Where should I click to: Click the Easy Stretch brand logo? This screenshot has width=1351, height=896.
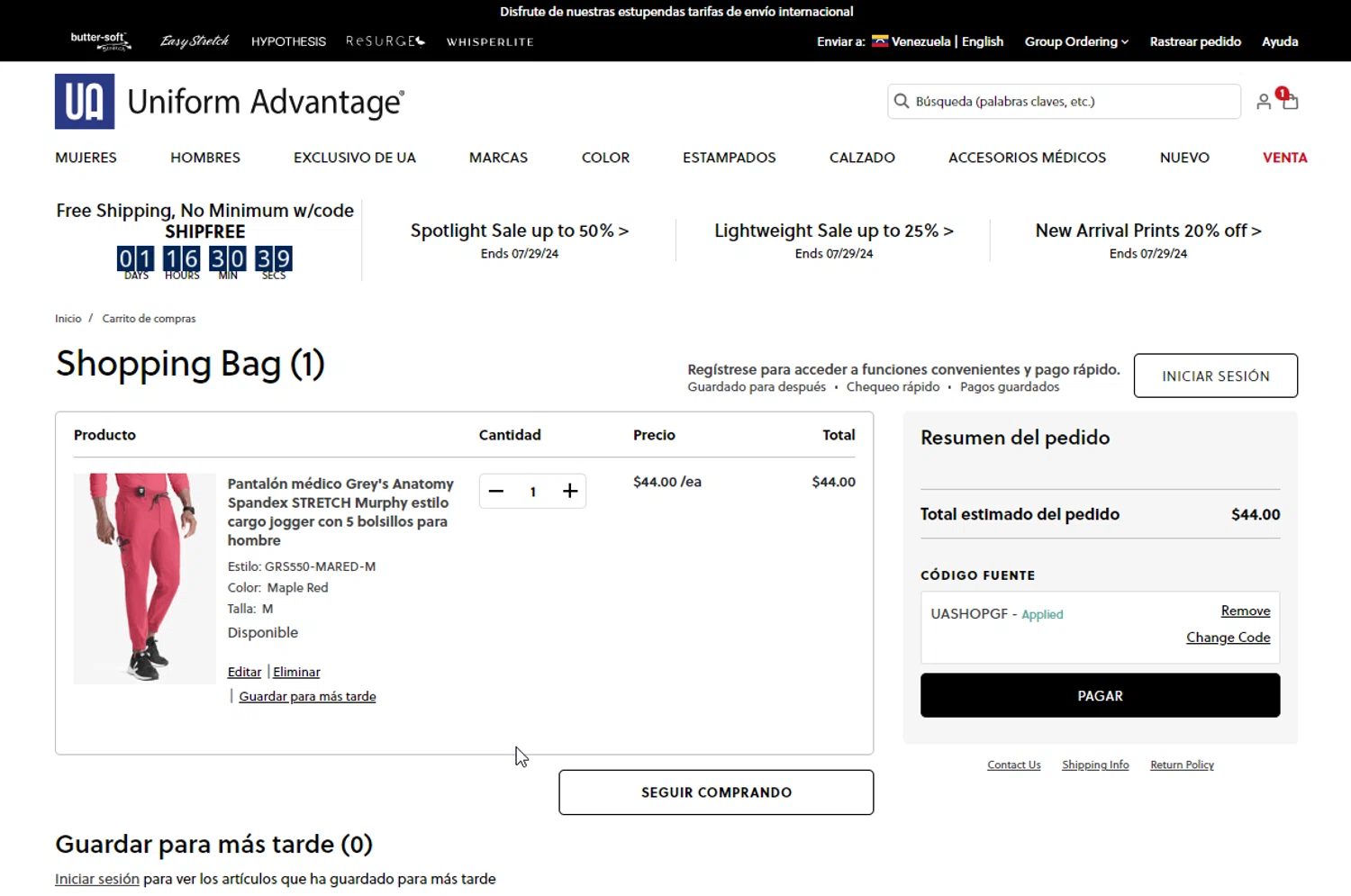pyautogui.click(x=195, y=41)
